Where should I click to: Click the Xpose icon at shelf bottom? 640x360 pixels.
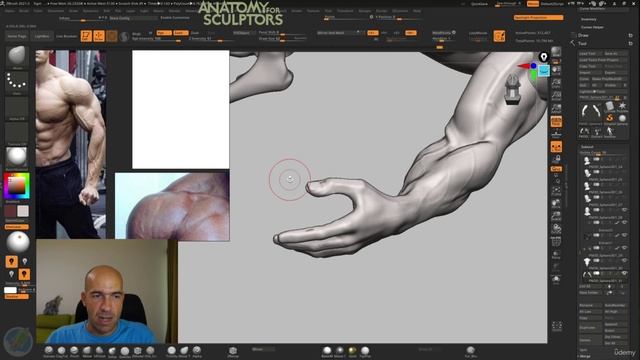[x=557, y=326]
